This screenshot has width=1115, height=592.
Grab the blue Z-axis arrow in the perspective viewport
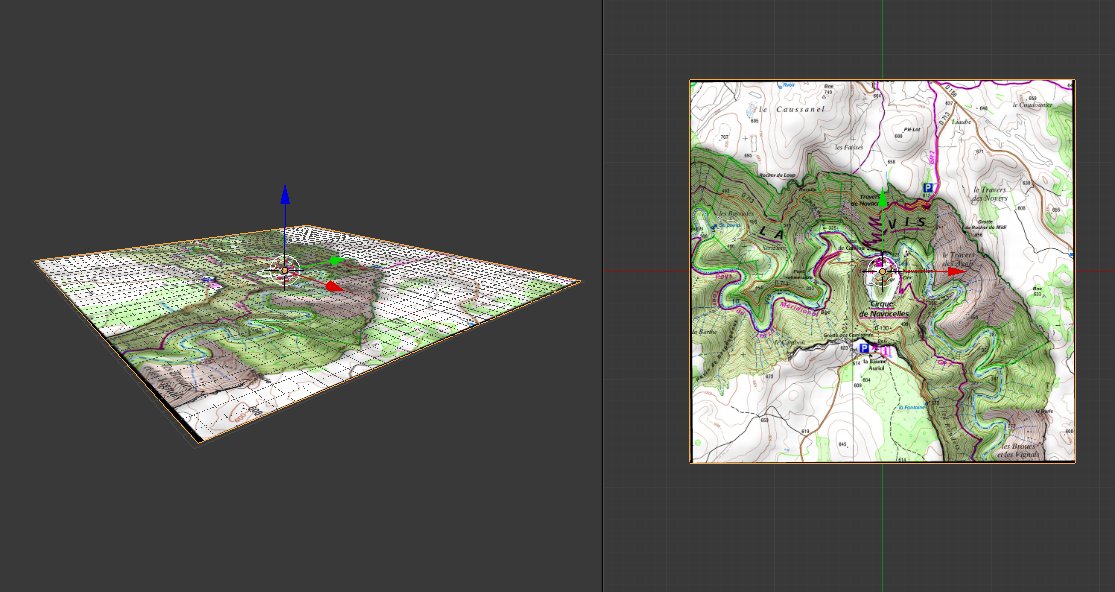click(x=285, y=194)
